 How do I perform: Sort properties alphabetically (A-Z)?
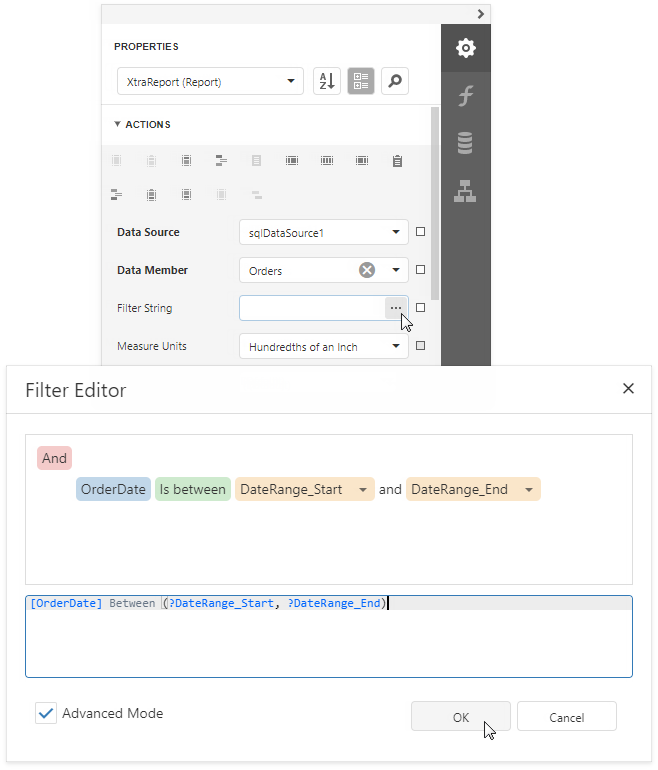(327, 82)
